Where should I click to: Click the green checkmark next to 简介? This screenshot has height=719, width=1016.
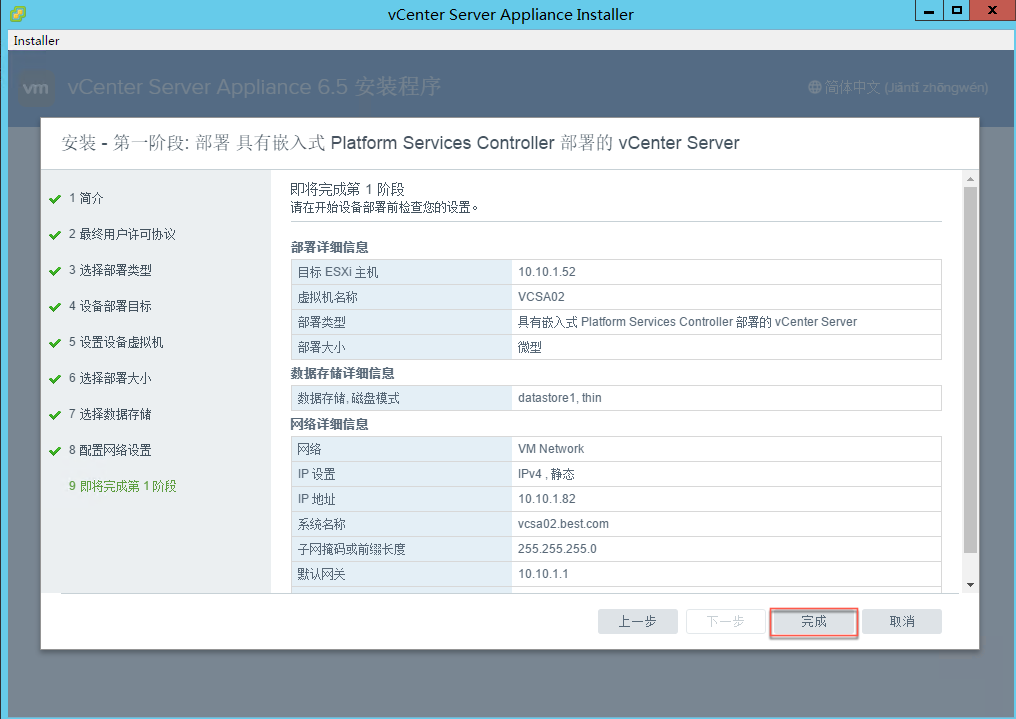click(x=55, y=199)
